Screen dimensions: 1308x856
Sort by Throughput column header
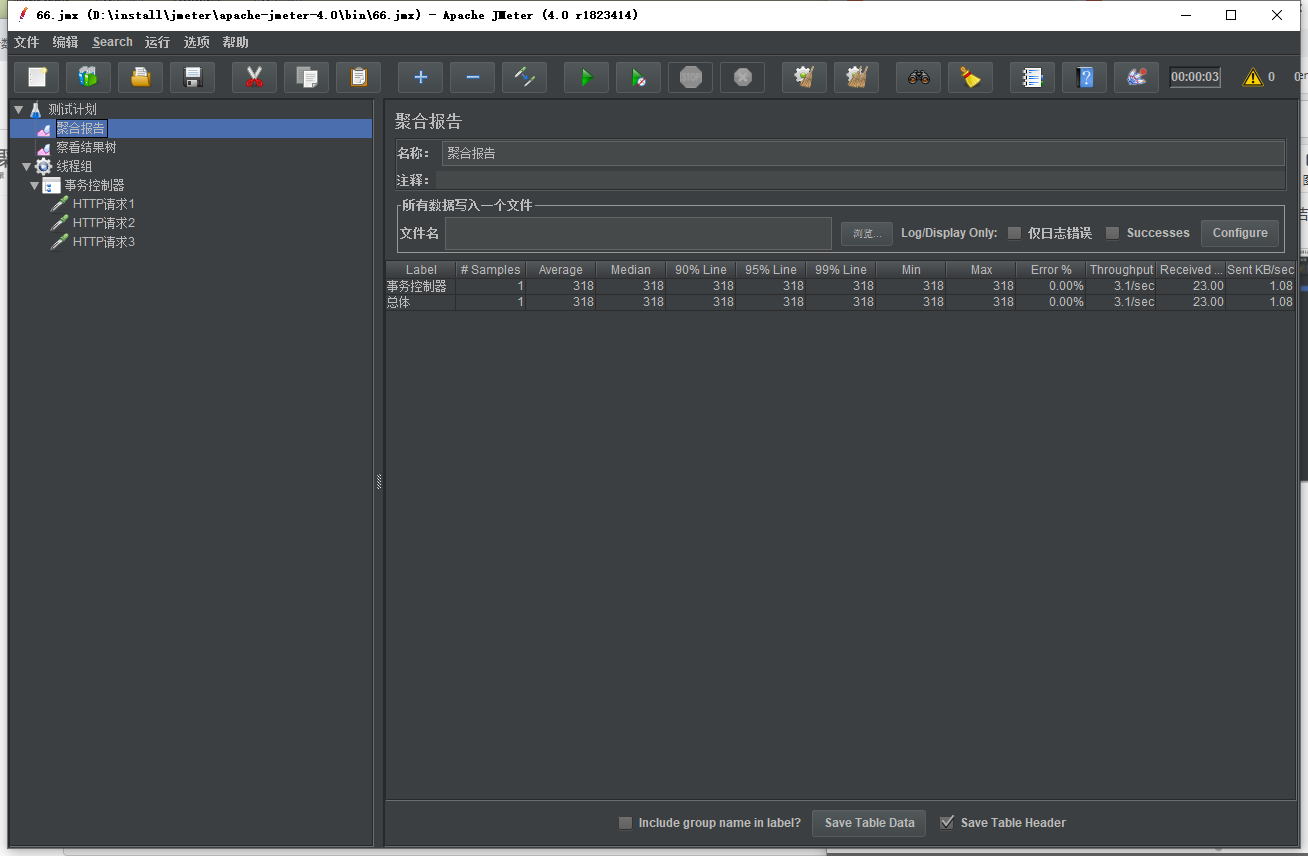[x=1121, y=270]
